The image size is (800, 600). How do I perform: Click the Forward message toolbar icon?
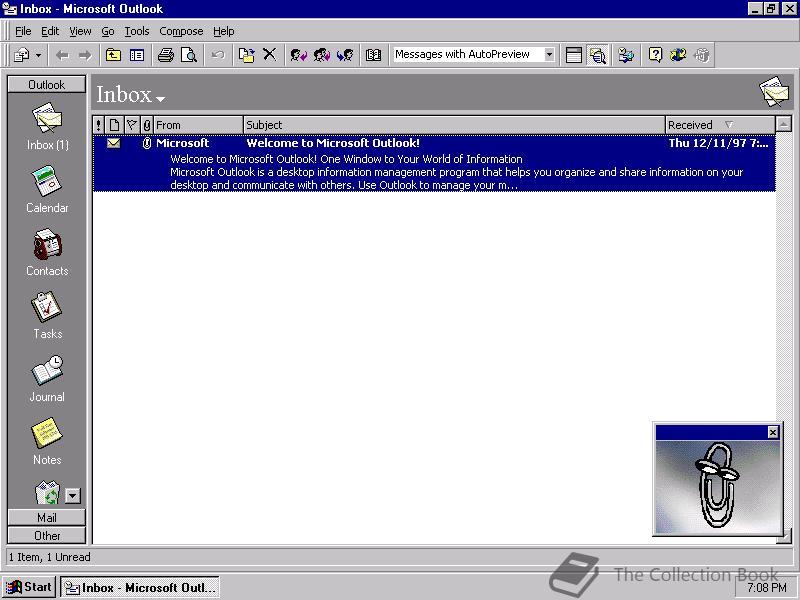[345, 55]
